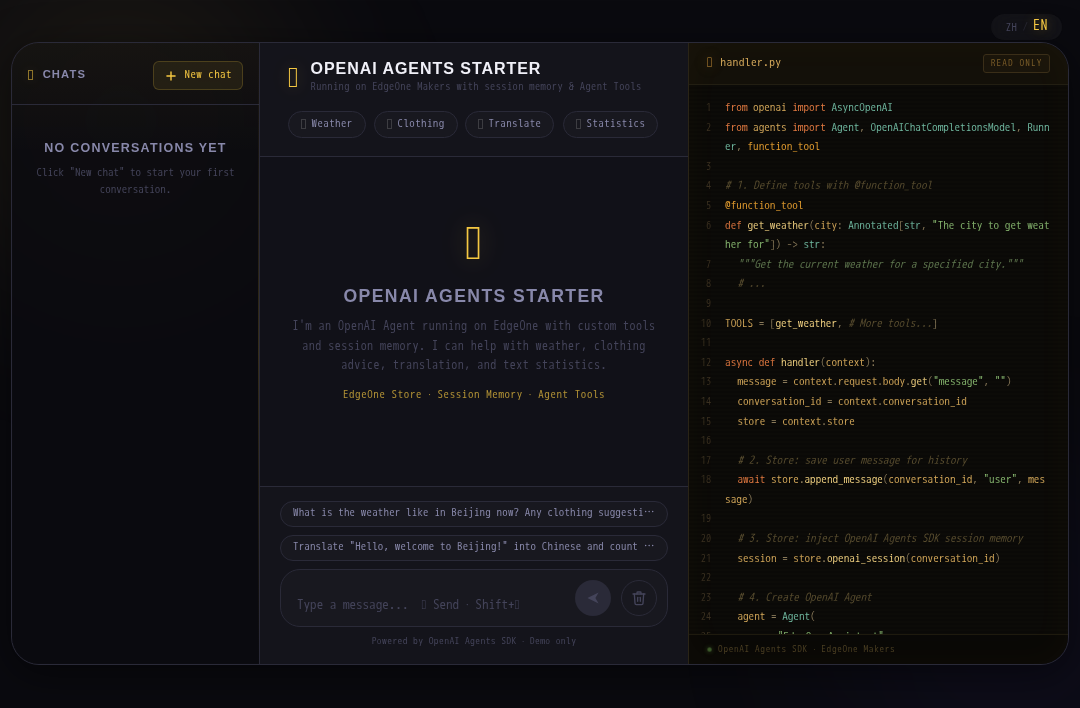Click the NO CONVERSATIONS YET text

pyautogui.click(x=135, y=147)
